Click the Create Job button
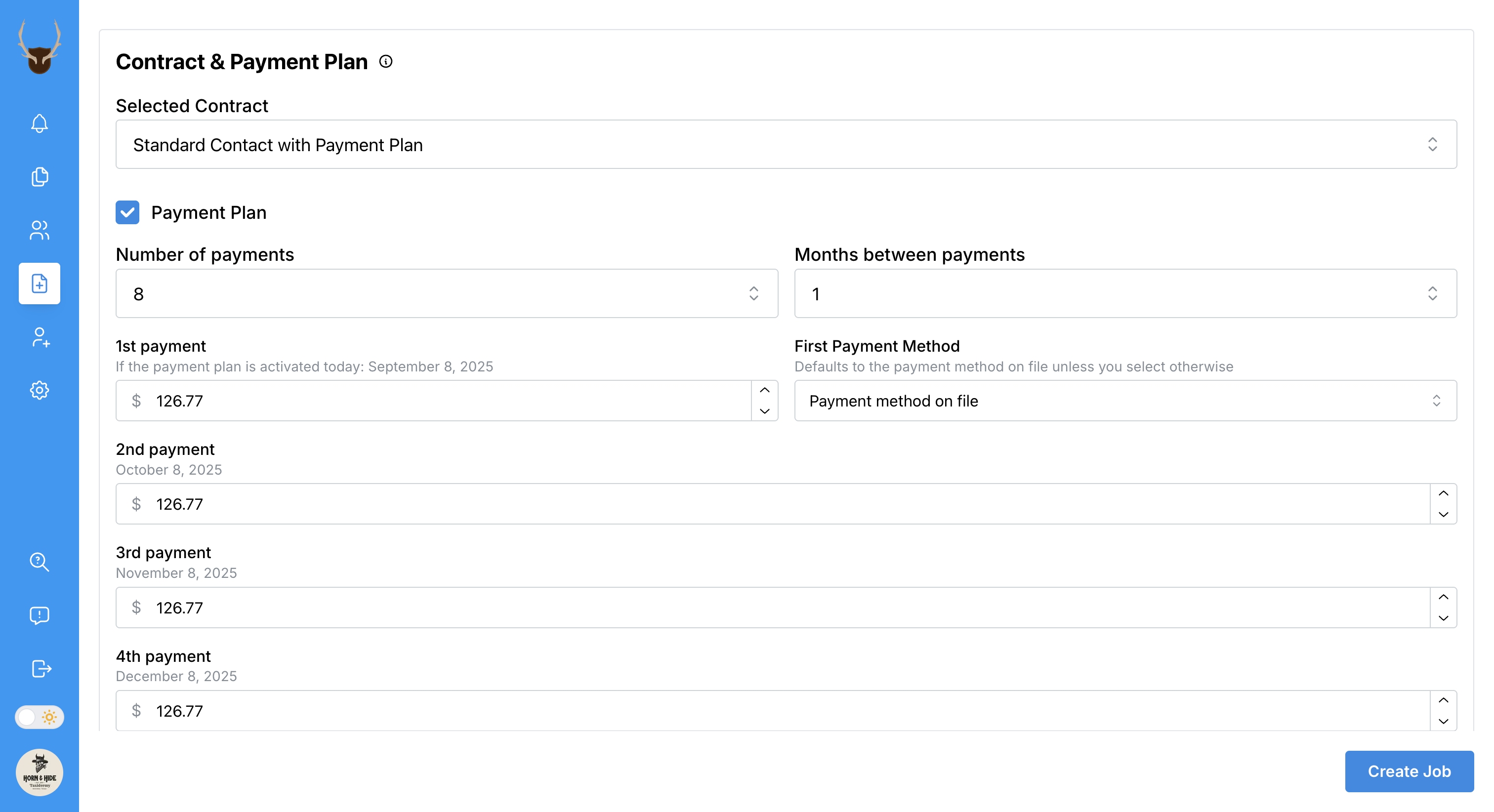Screen dimensions: 1494x812 click(x=1409, y=771)
